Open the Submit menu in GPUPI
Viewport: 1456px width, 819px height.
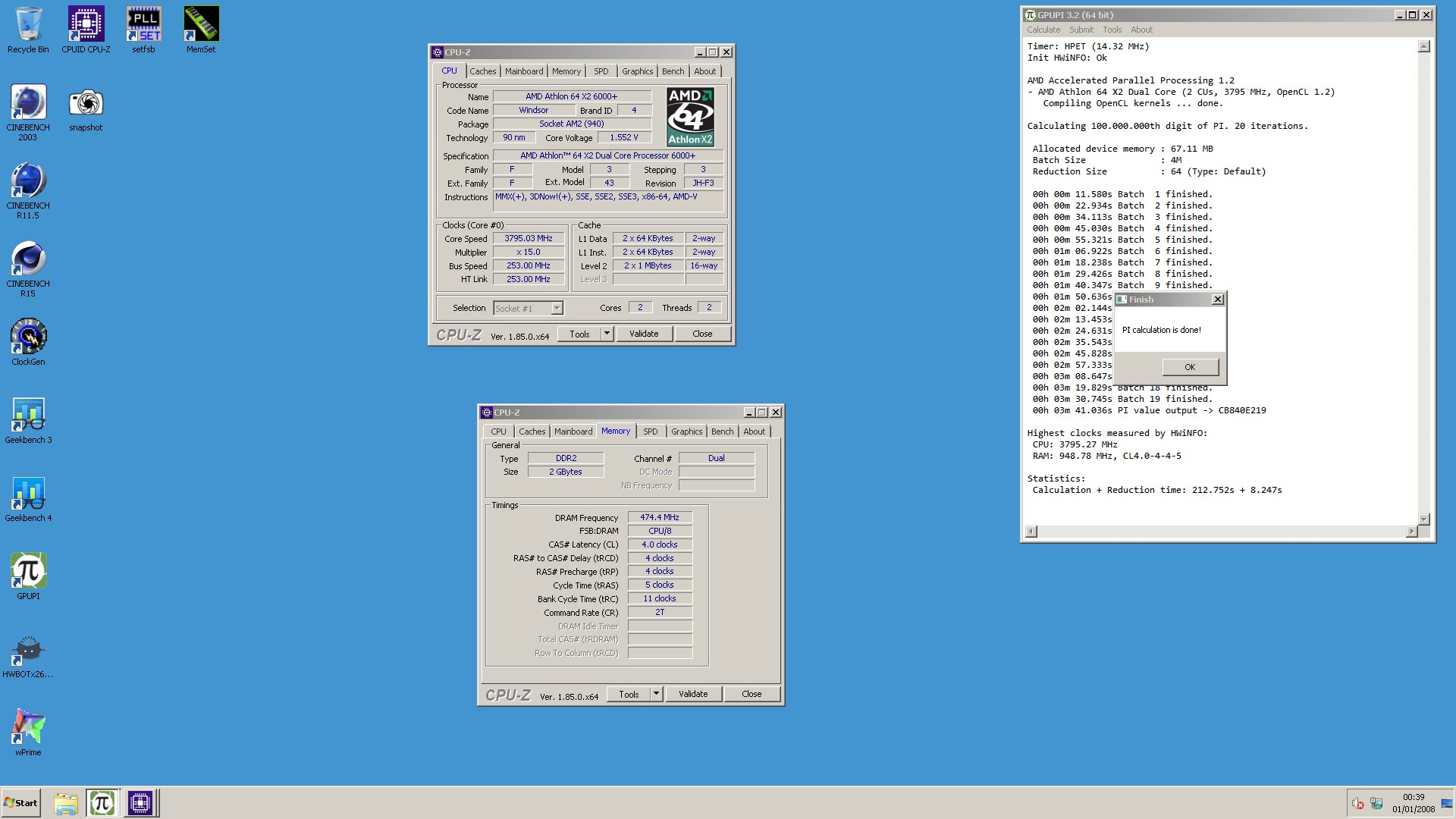click(x=1081, y=30)
